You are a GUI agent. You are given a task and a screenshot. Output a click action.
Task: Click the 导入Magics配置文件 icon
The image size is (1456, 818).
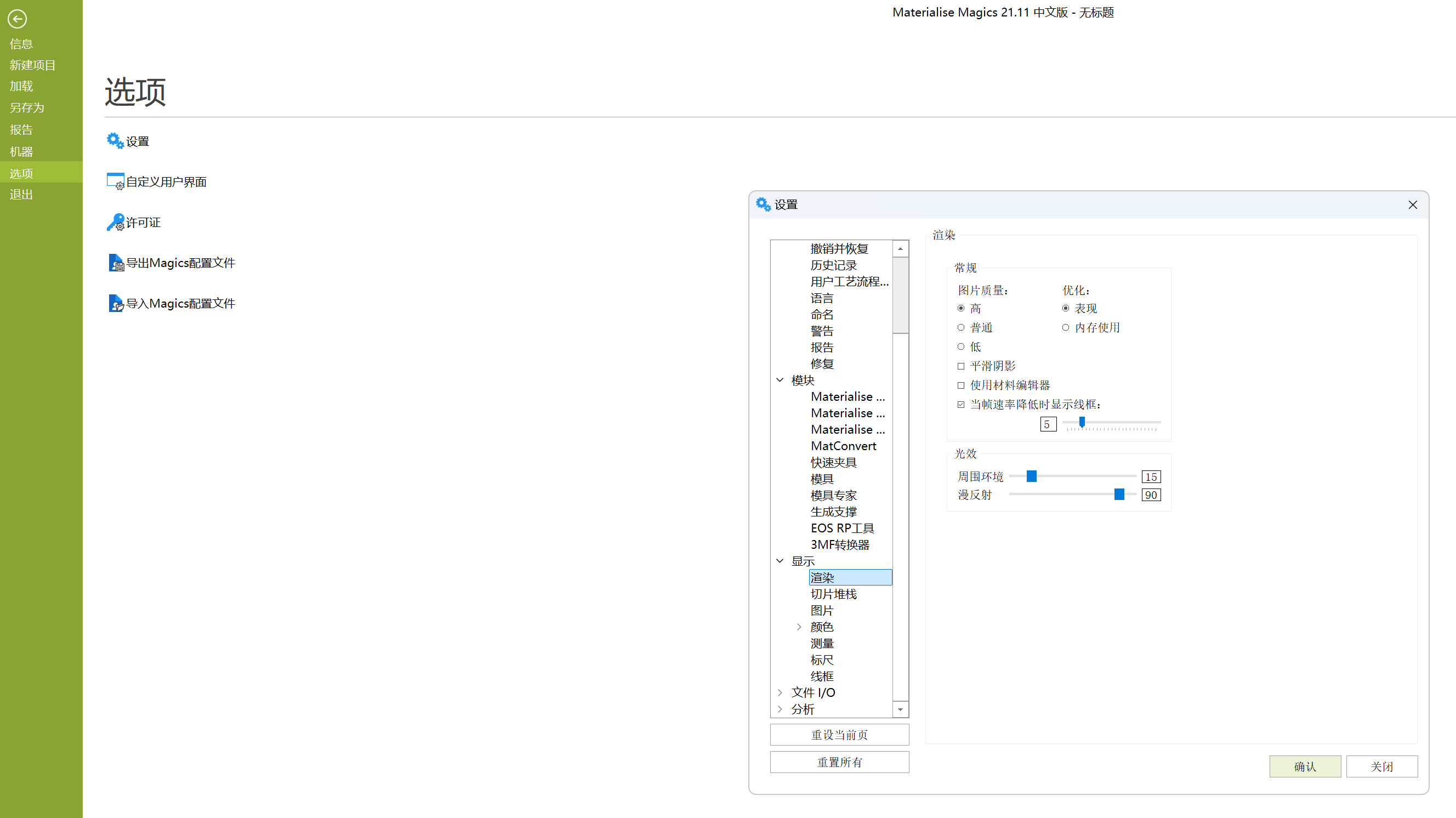(x=115, y=304)
